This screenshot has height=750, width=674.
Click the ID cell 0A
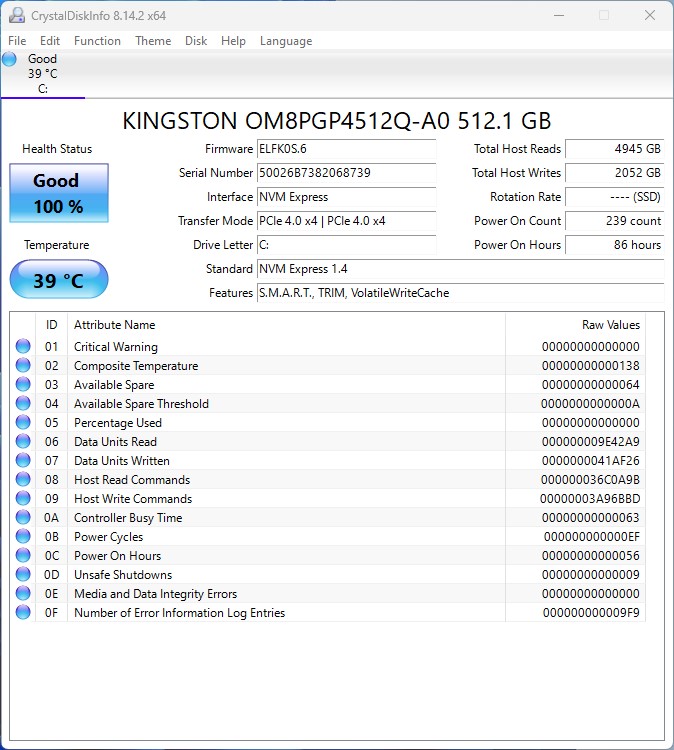pos(51,518)
